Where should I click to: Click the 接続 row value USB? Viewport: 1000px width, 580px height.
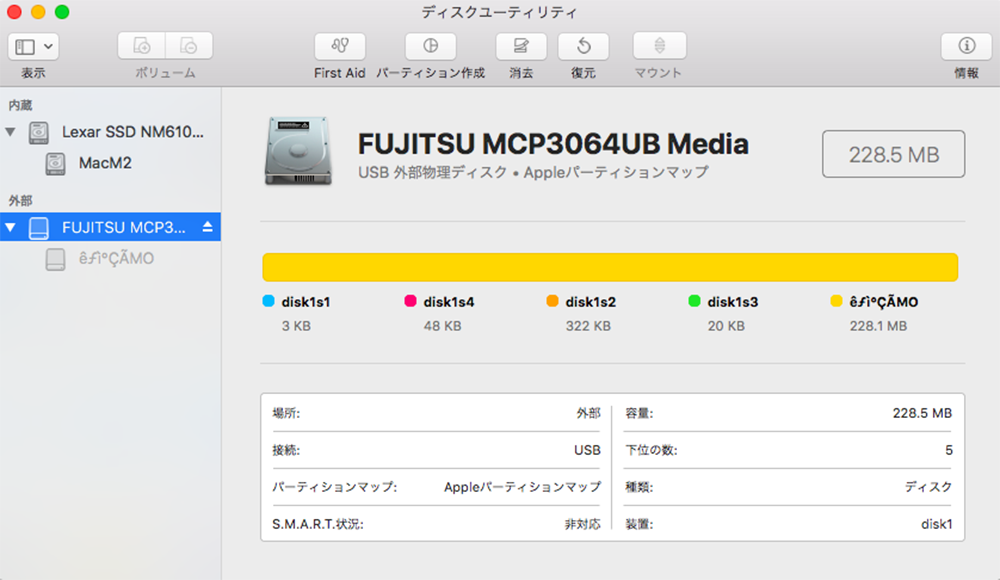pos(587,450)
